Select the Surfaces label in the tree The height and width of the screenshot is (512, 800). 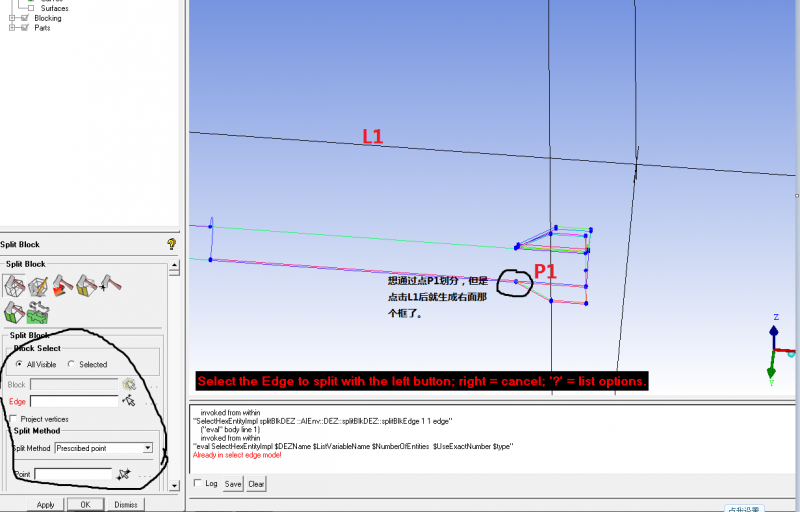point(55,8)
